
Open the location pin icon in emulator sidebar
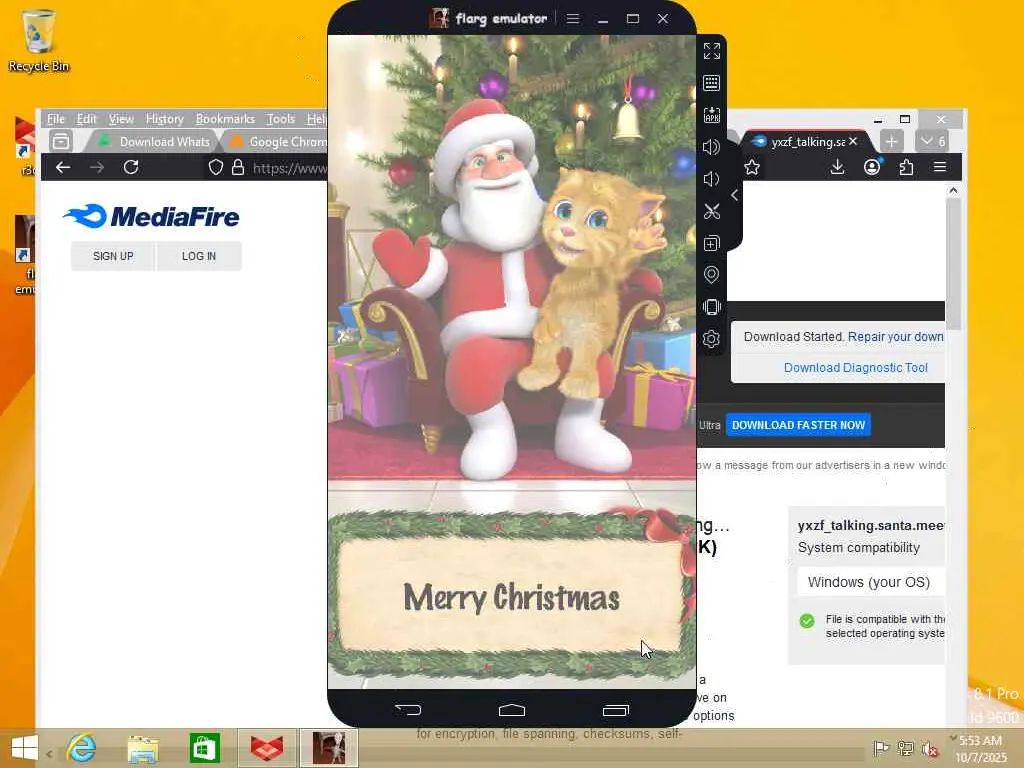(711, 275)
